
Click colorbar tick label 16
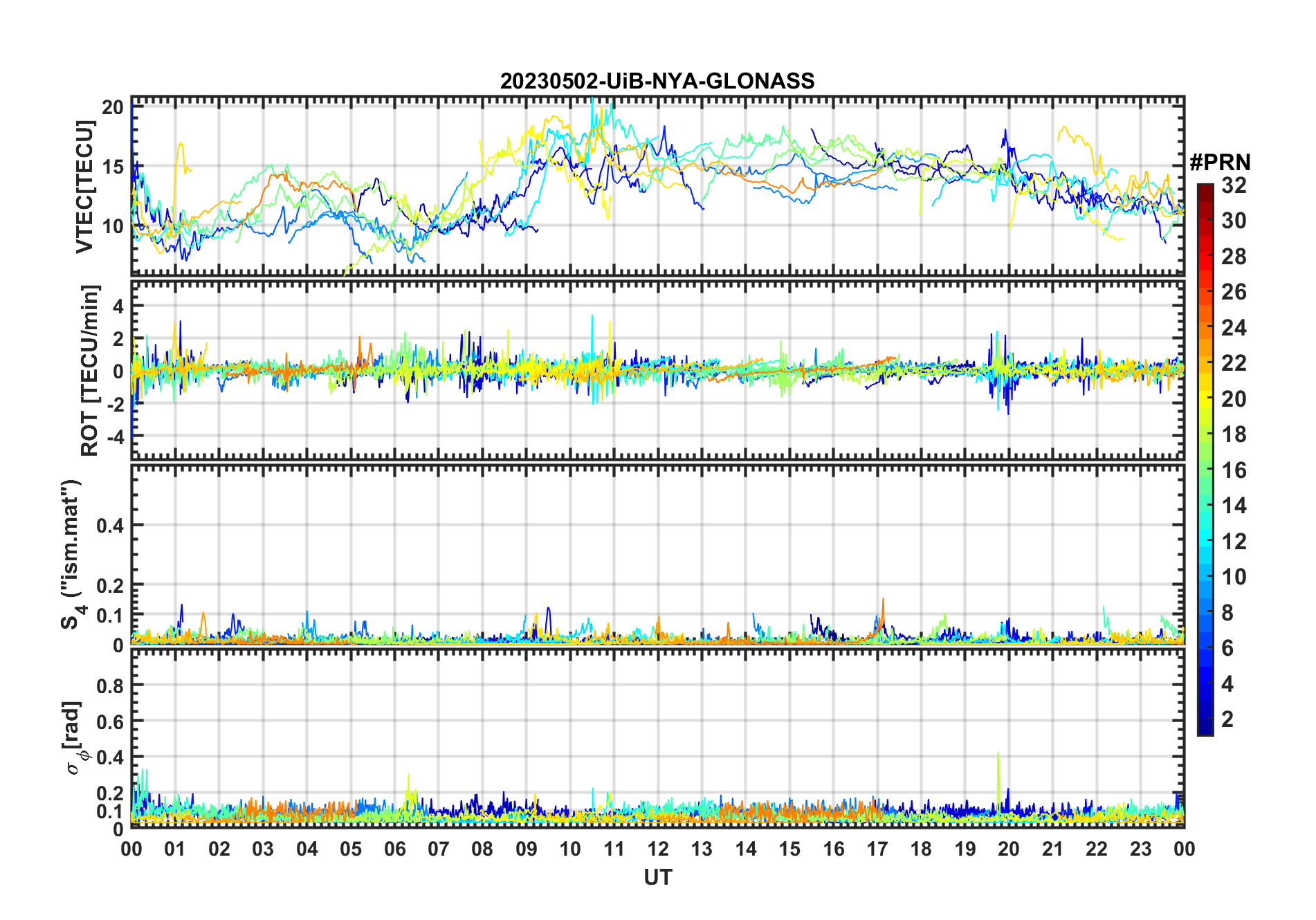(1234, 470)
